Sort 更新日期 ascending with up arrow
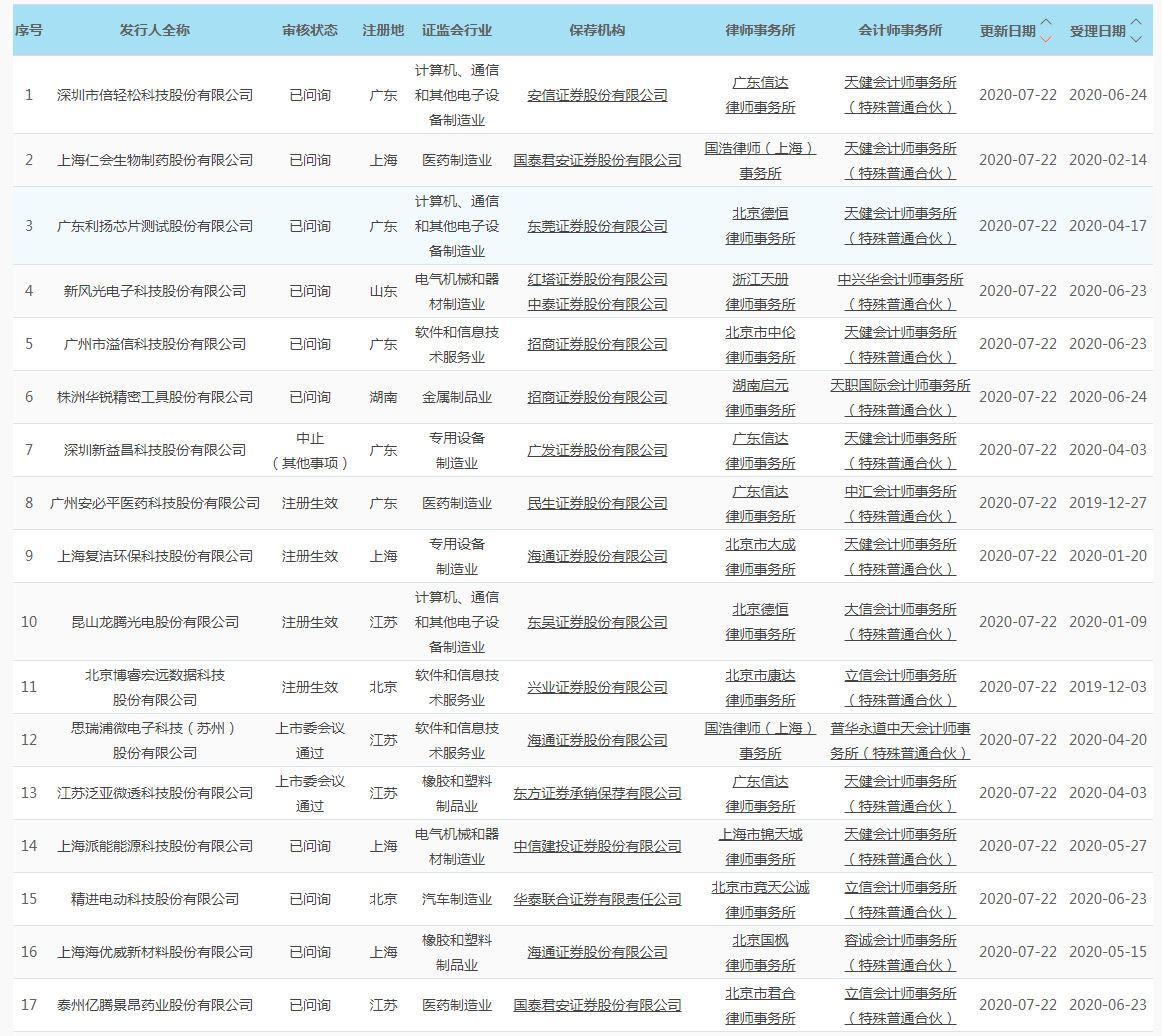The image size is (1162, 1036). [1046, 23]
